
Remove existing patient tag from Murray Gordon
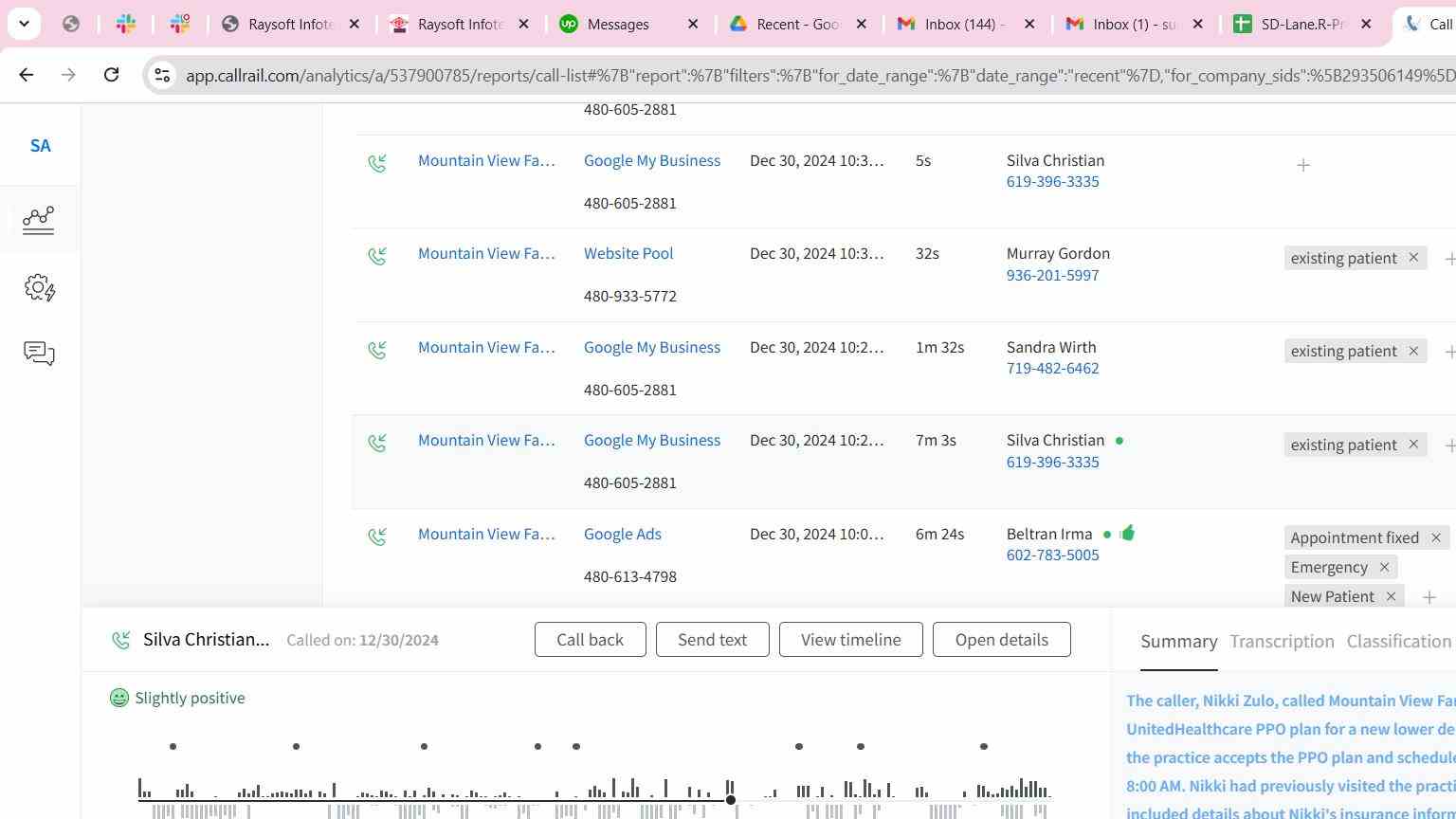point(1413,258)
